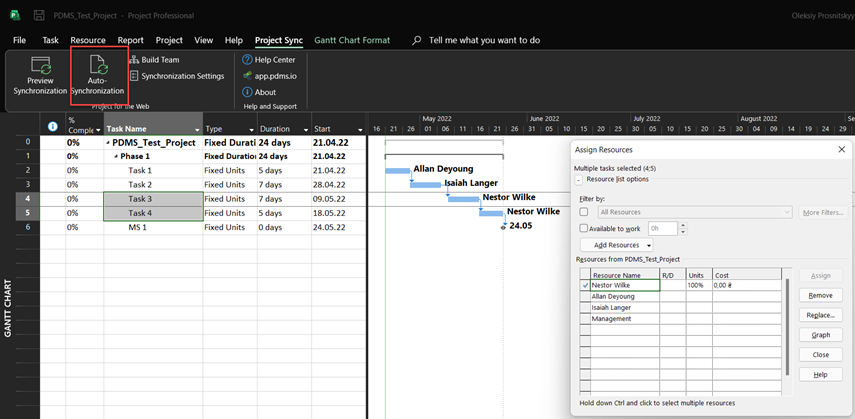This screenshot has width=855, height=419.
Task: Click the 100% Units cell for Nestor Wilke
Action: [699, 285]
